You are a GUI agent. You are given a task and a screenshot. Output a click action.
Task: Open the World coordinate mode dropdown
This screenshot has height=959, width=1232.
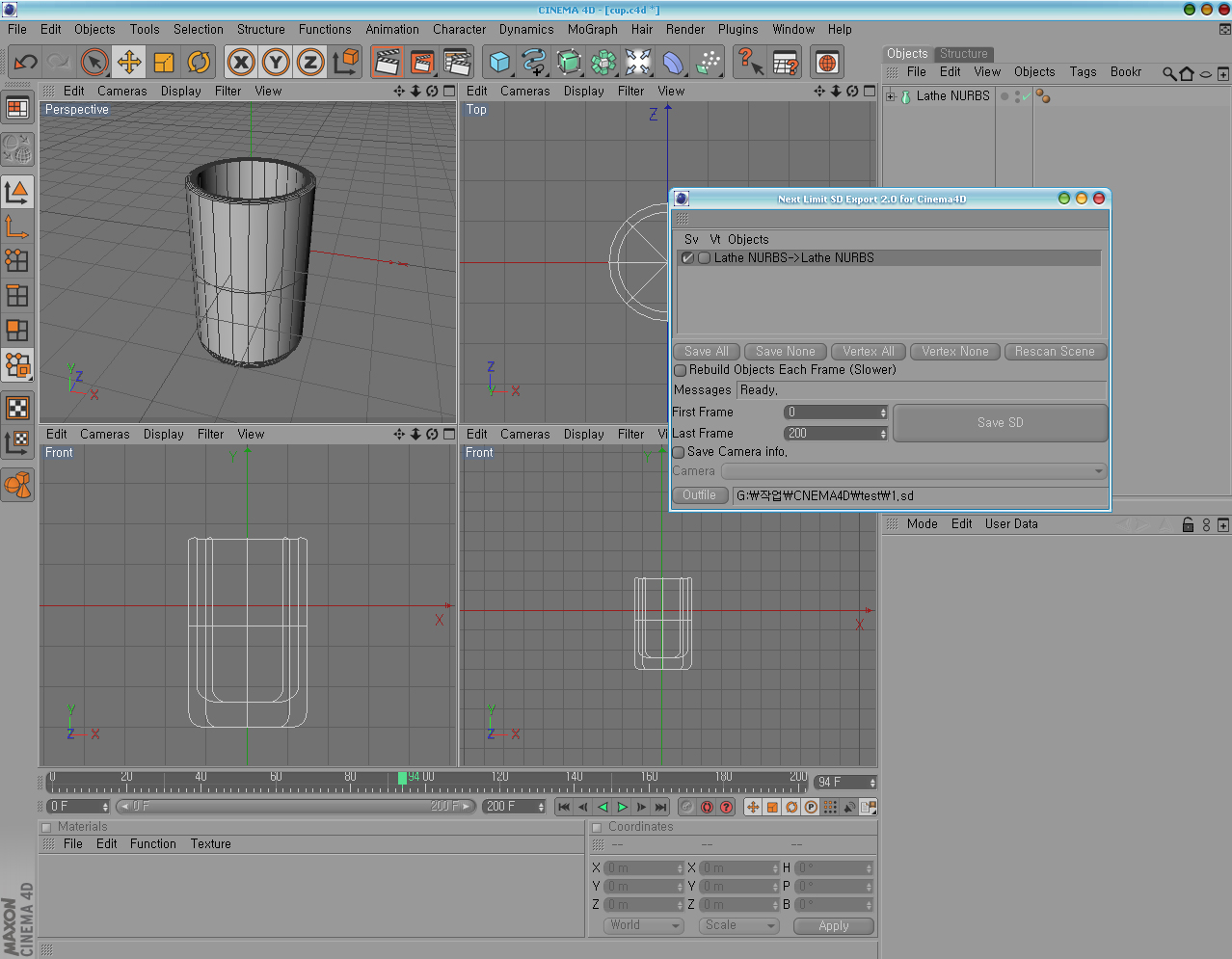click(x=644, y=925)
